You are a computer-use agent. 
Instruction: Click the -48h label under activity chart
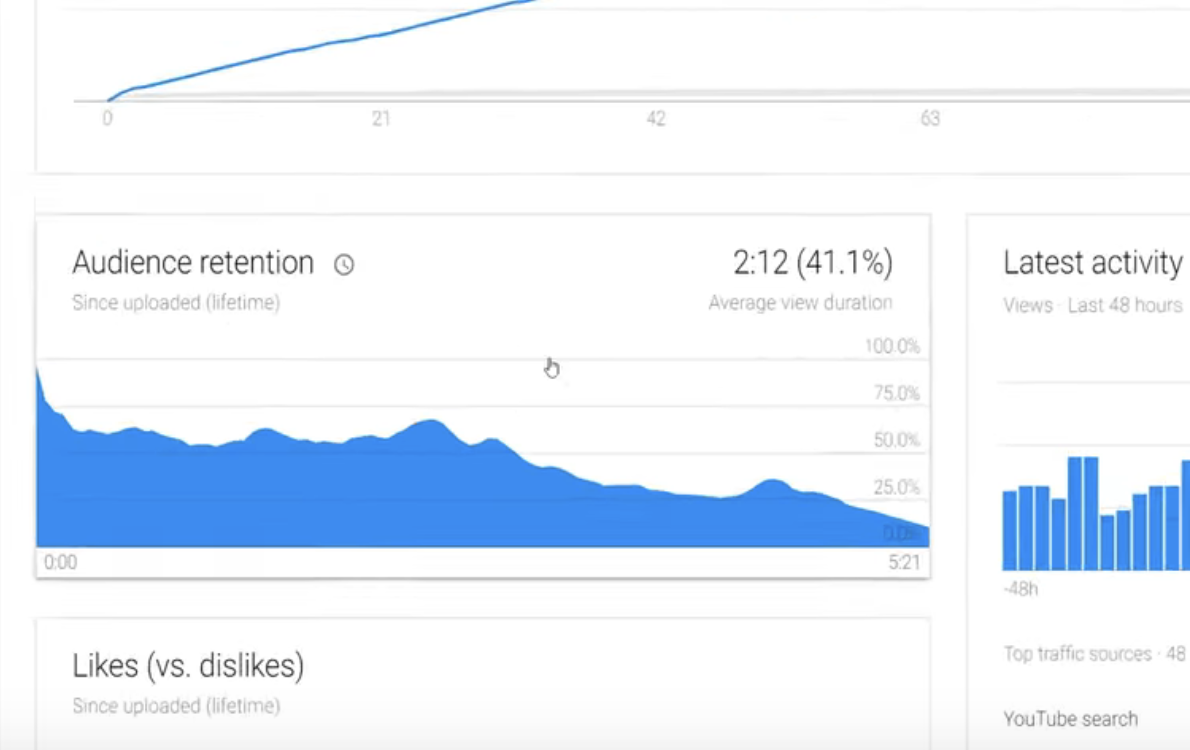(1021, 589)
